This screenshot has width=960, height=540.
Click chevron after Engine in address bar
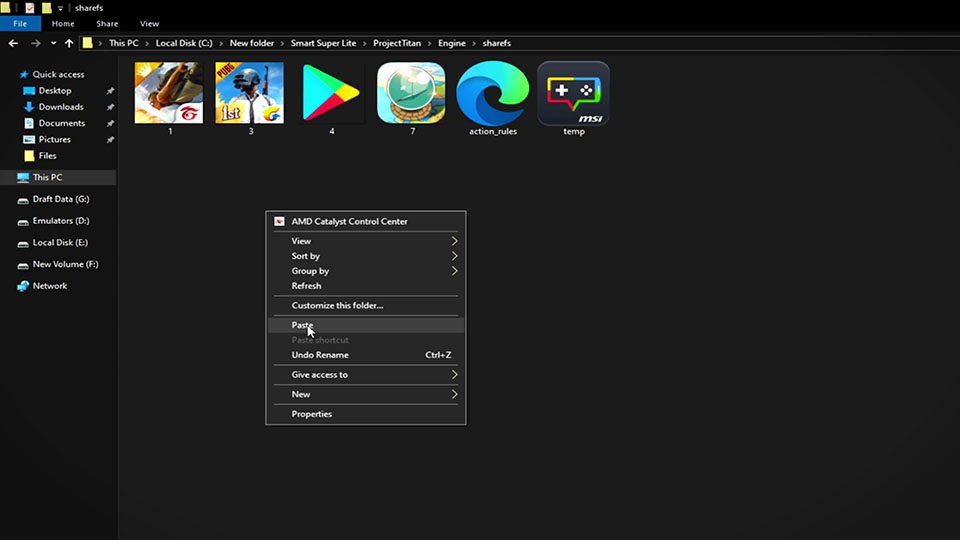coord(474,43)
